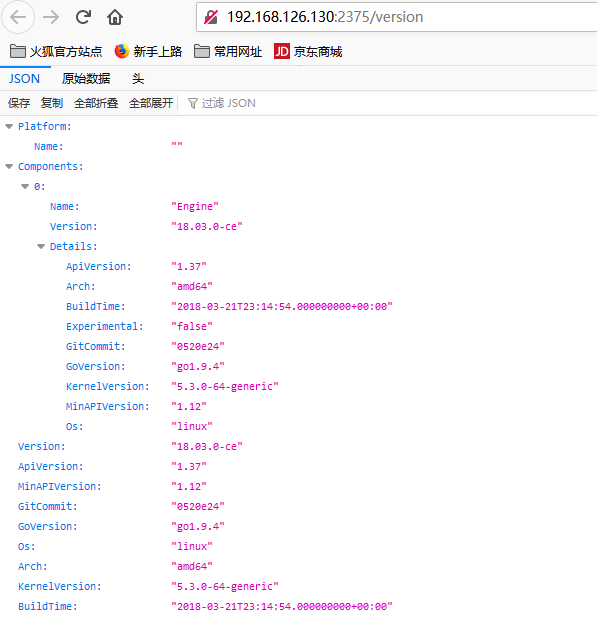
Task: Open the Firefox home page
Action: pos(115,17)
